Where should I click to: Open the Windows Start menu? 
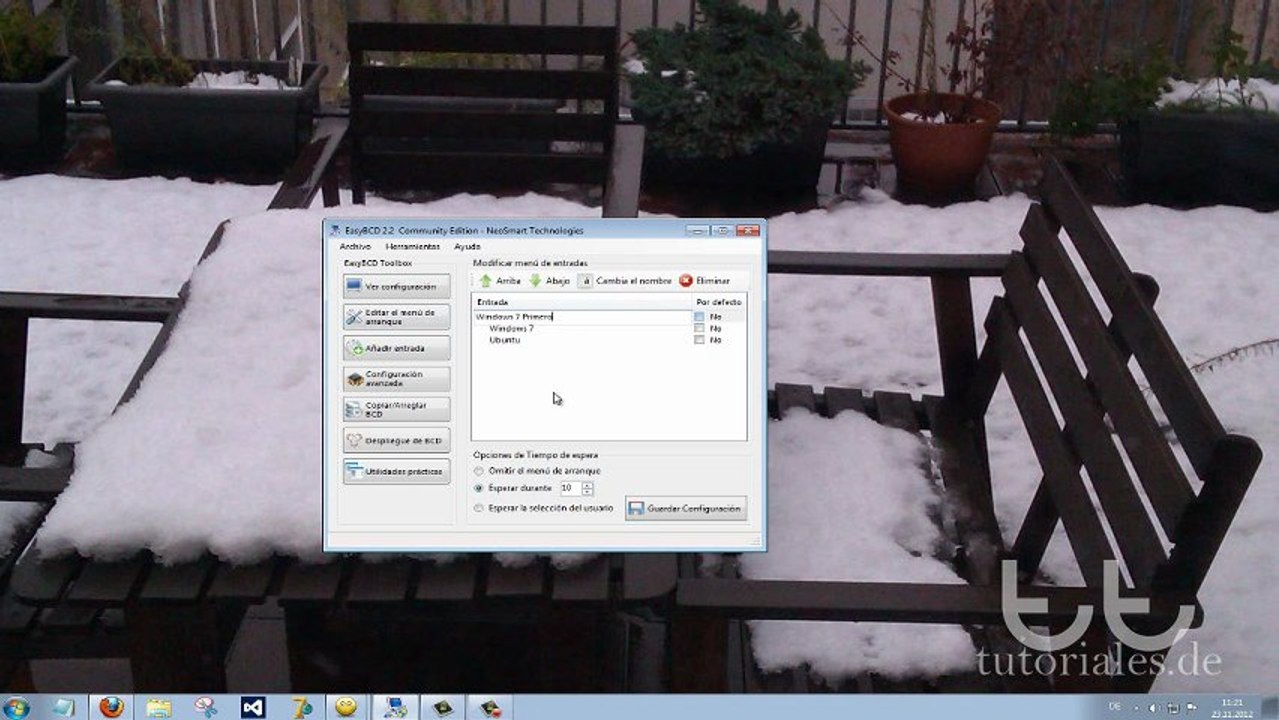[x=16, y=707]
